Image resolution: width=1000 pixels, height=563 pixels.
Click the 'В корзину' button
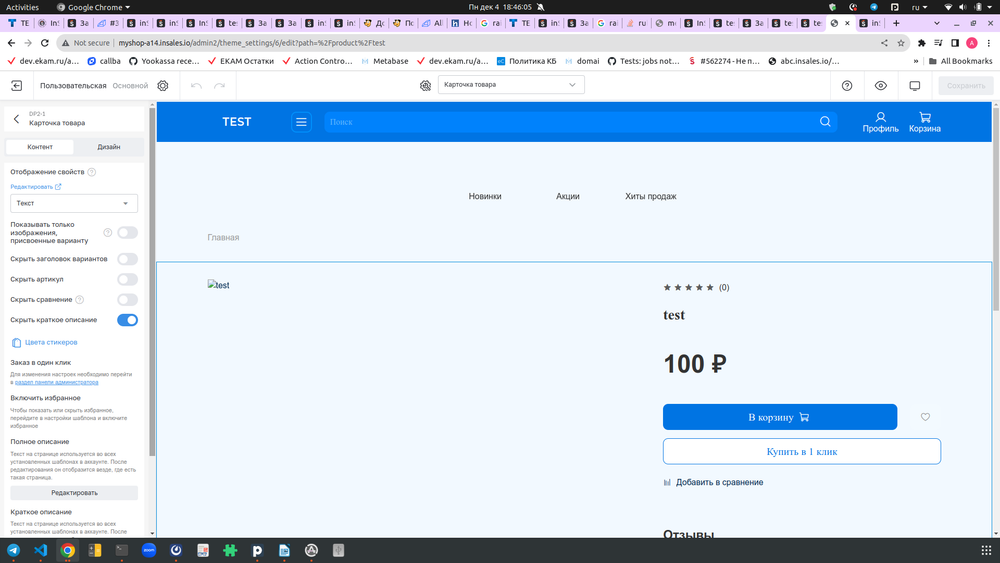pyautogui.click(x=779, y=417)
